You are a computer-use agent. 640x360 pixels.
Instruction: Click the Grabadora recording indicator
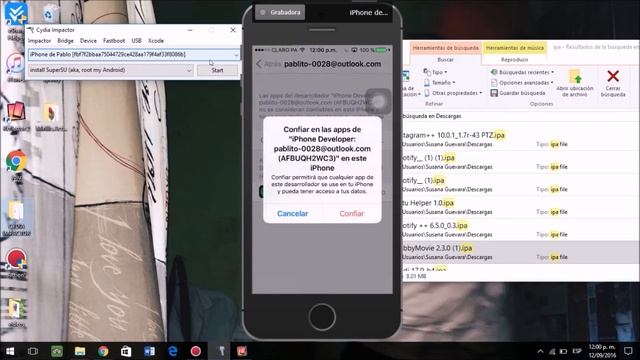pos(280,12)
